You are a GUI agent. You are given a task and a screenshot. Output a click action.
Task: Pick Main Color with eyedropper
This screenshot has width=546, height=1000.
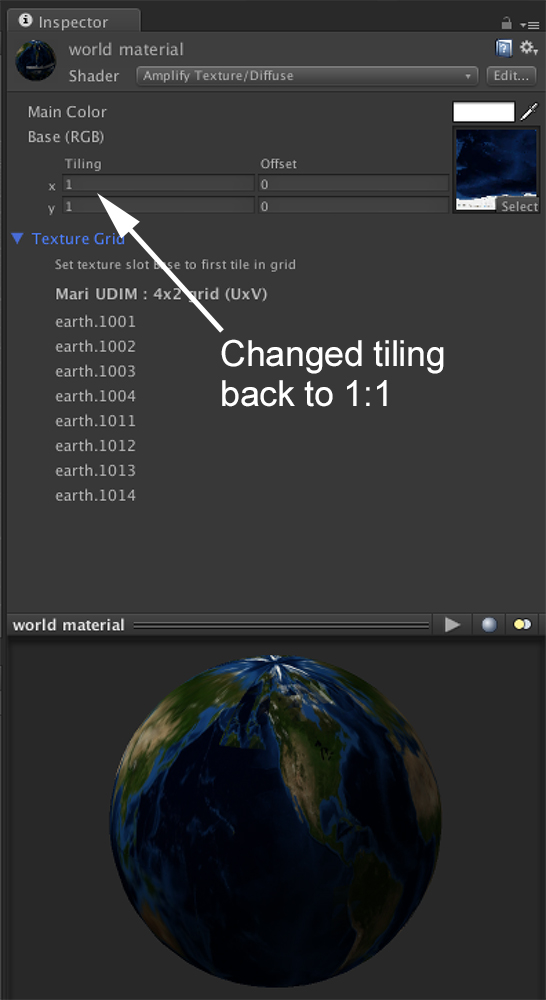click(529, 112)
